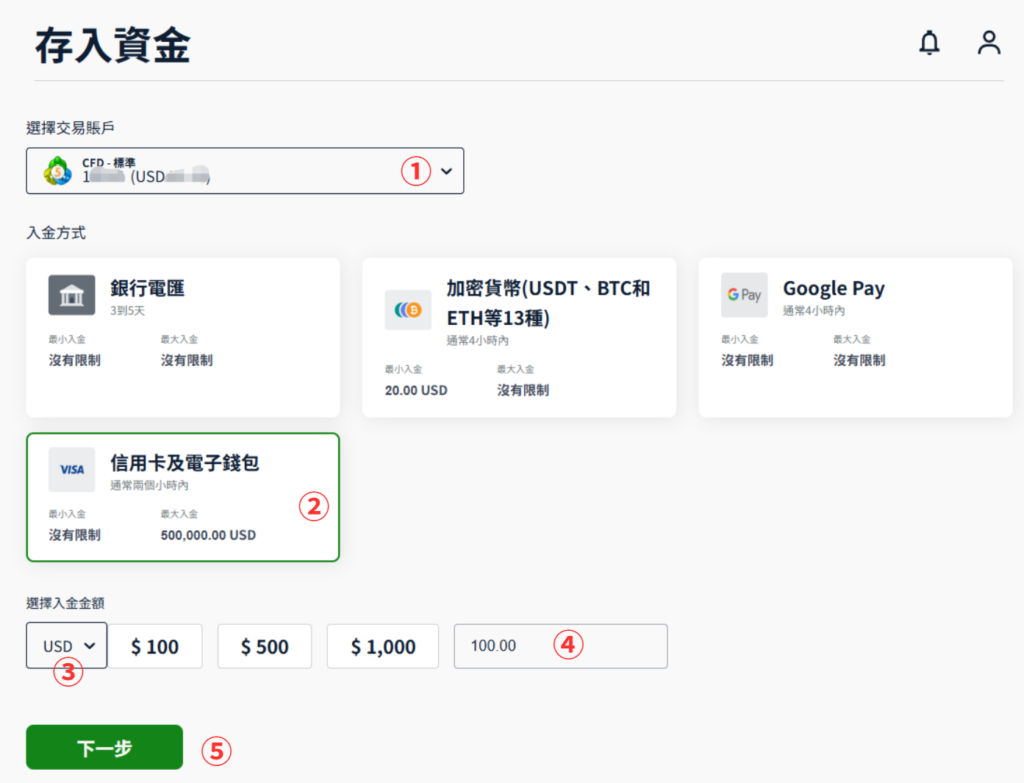The height and width of the screenshot is (783, 1024).
Task: Select the 銀行電匯 deposit method
Action: (183, 336)
